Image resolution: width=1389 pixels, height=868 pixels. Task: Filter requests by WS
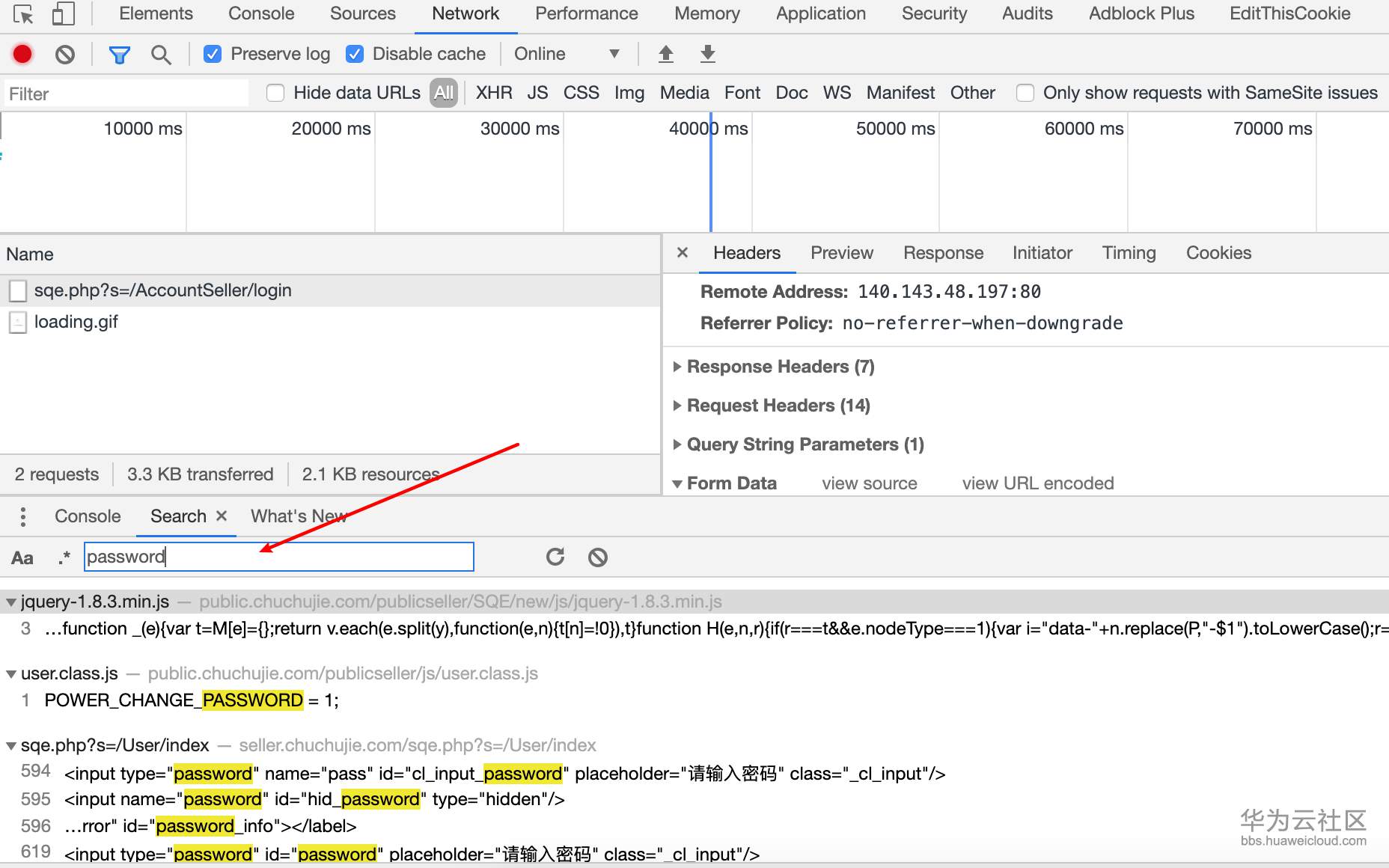(837, 93)
